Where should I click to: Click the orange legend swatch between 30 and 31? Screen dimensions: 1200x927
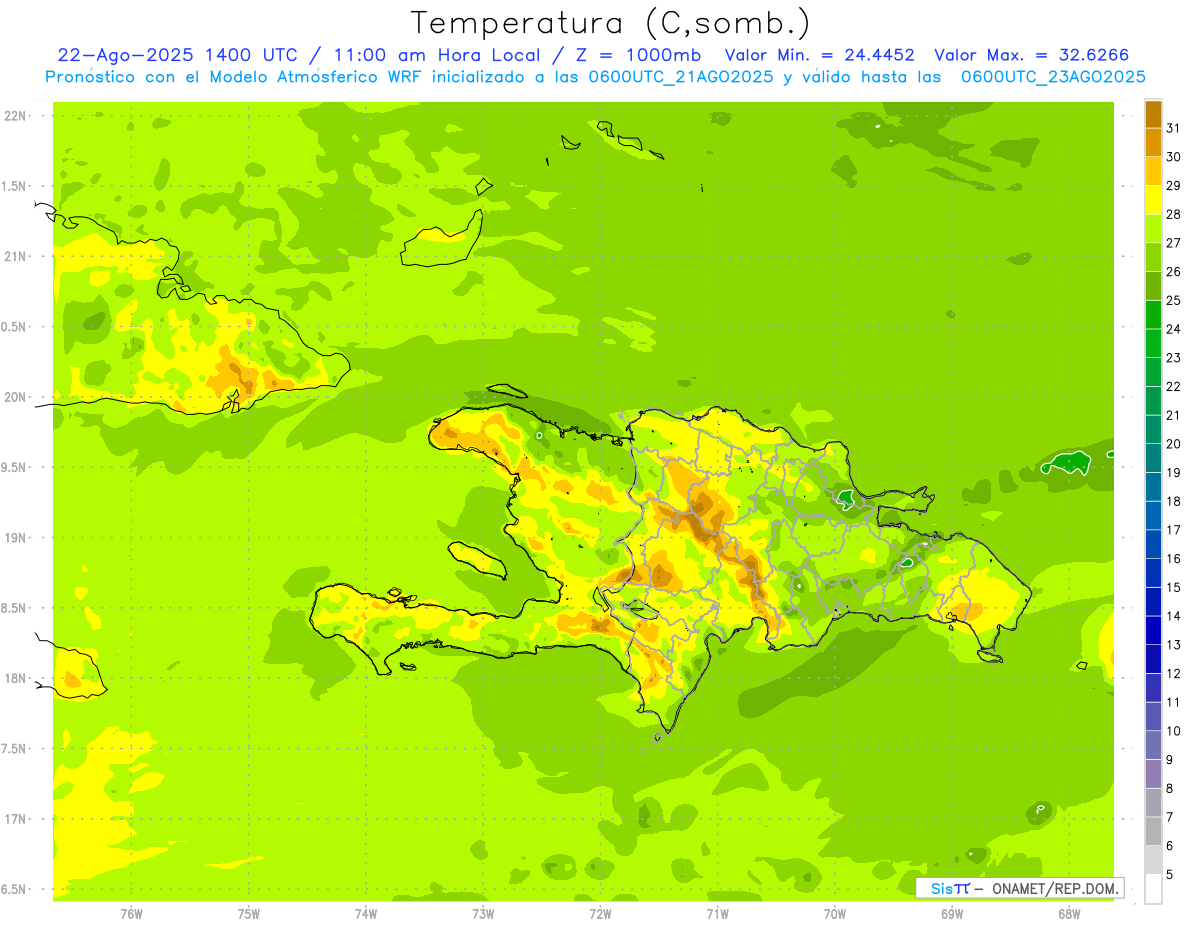tap(1153, 142)
